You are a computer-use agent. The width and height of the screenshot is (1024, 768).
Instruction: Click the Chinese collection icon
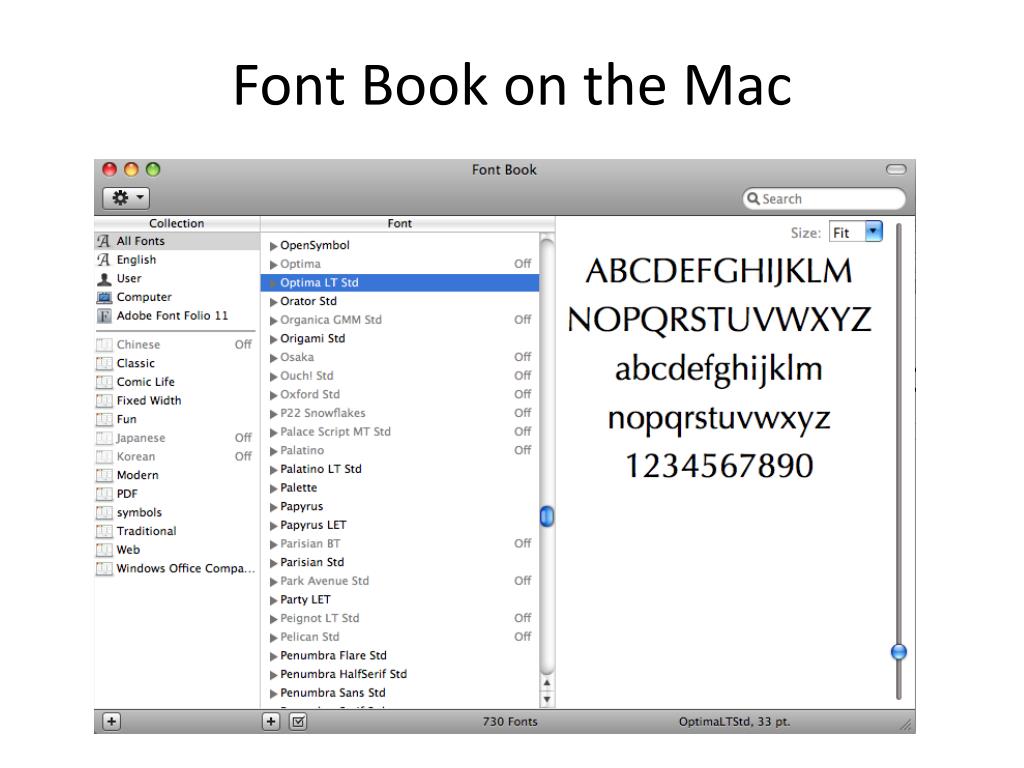(104, 345)
